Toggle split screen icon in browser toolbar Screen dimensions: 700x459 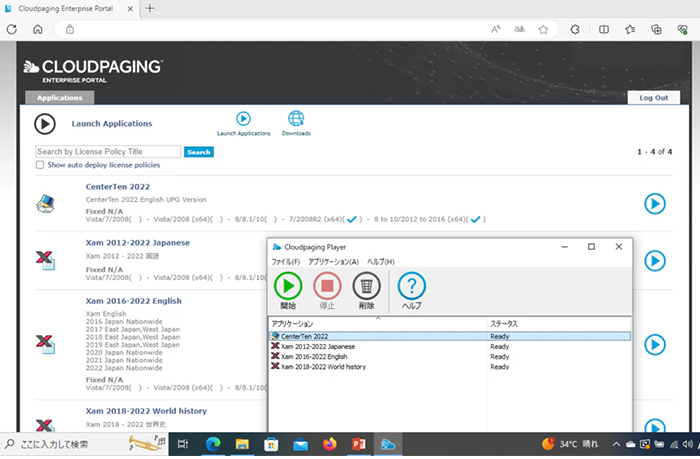604,29
